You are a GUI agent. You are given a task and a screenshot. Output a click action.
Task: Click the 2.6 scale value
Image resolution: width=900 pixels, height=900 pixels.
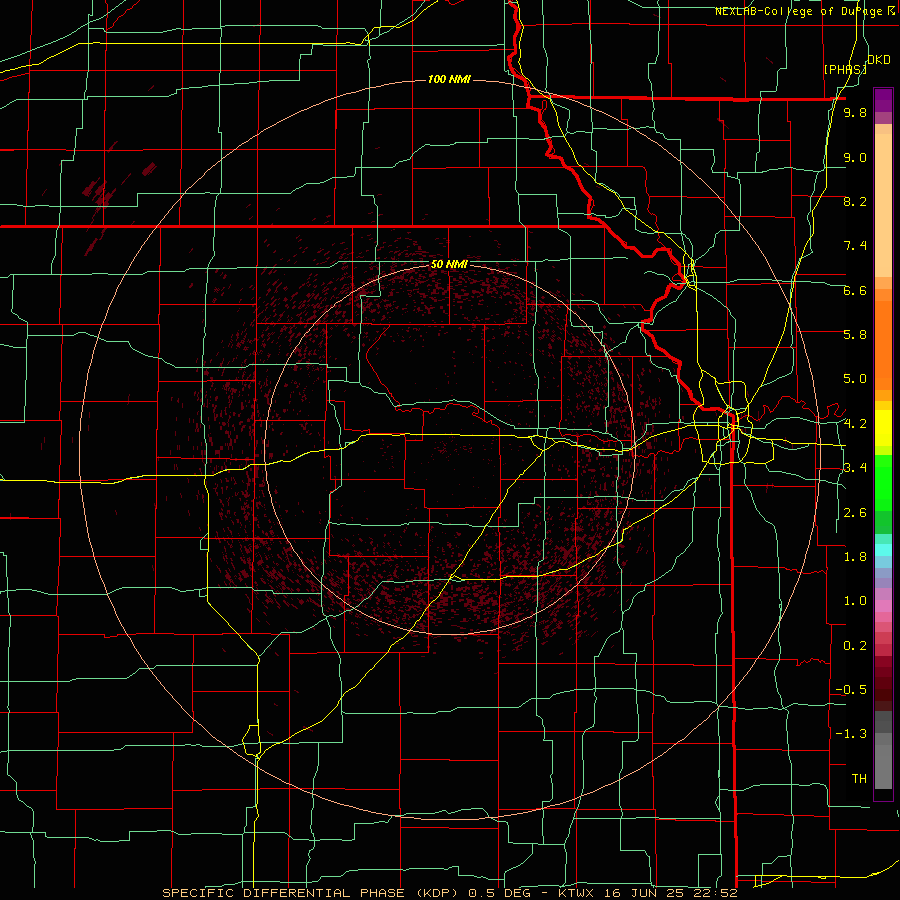coord(855,513)
